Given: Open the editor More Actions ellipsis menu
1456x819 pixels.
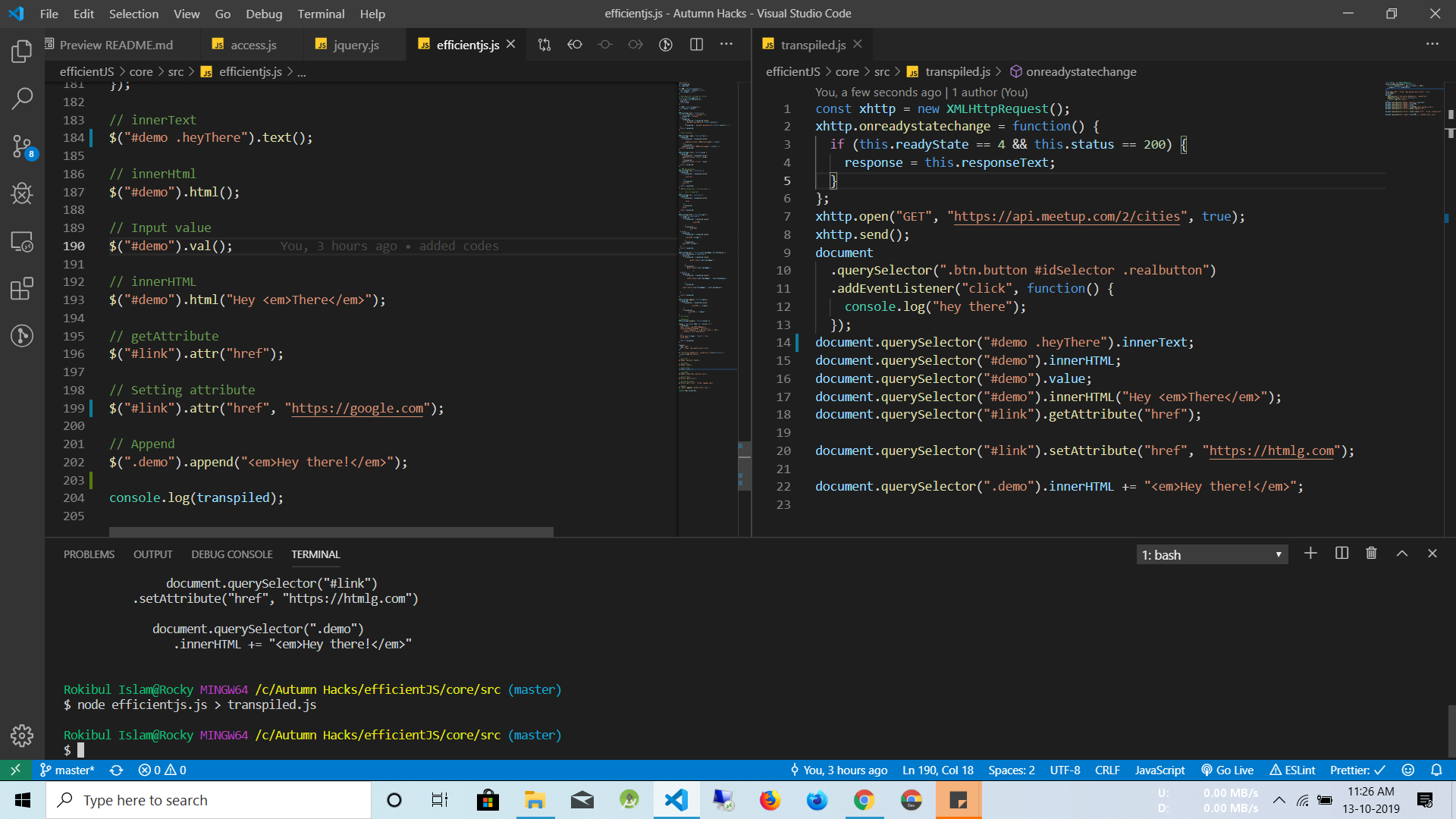Looking at the screenshot, I should pos(726,45).
